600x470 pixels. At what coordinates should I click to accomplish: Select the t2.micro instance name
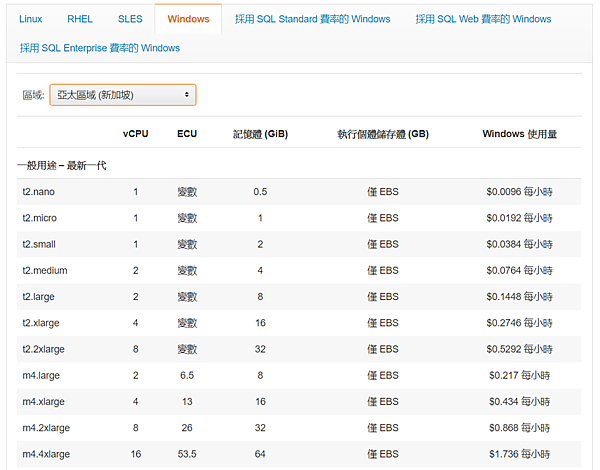[x=39, y=218]
